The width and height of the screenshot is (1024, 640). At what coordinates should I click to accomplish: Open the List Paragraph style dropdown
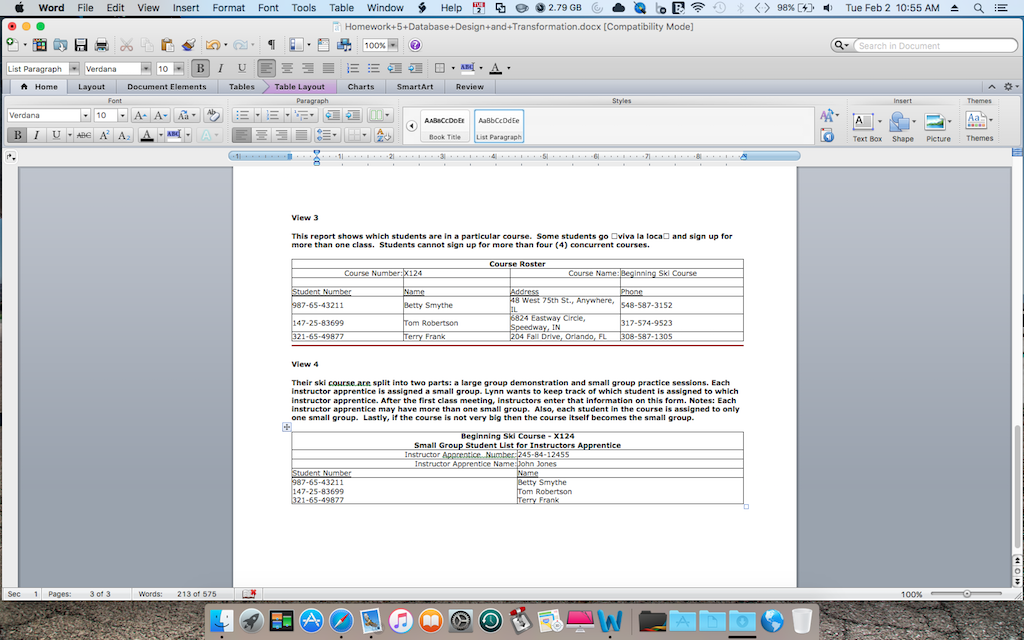coord(73,68)
